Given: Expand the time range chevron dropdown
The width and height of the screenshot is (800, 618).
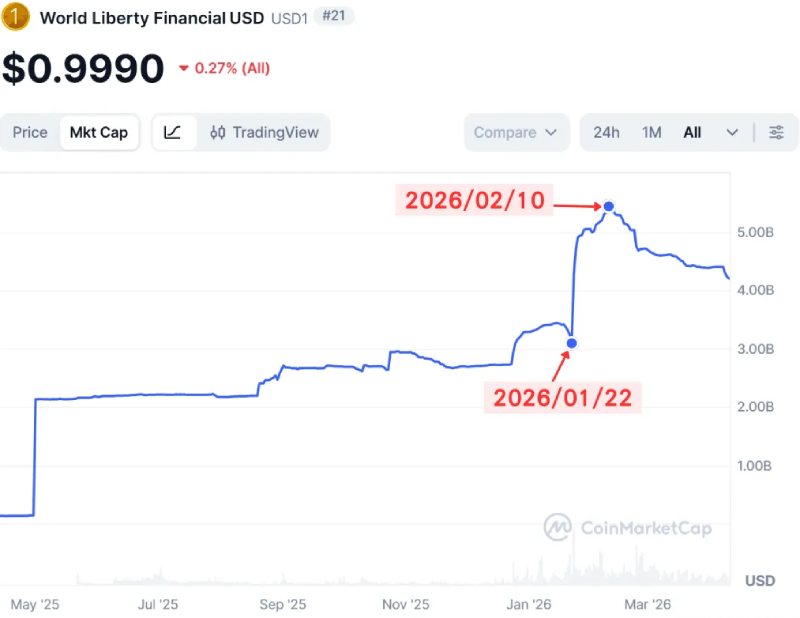Looking at the screenshot, I should tap(733, 132).
